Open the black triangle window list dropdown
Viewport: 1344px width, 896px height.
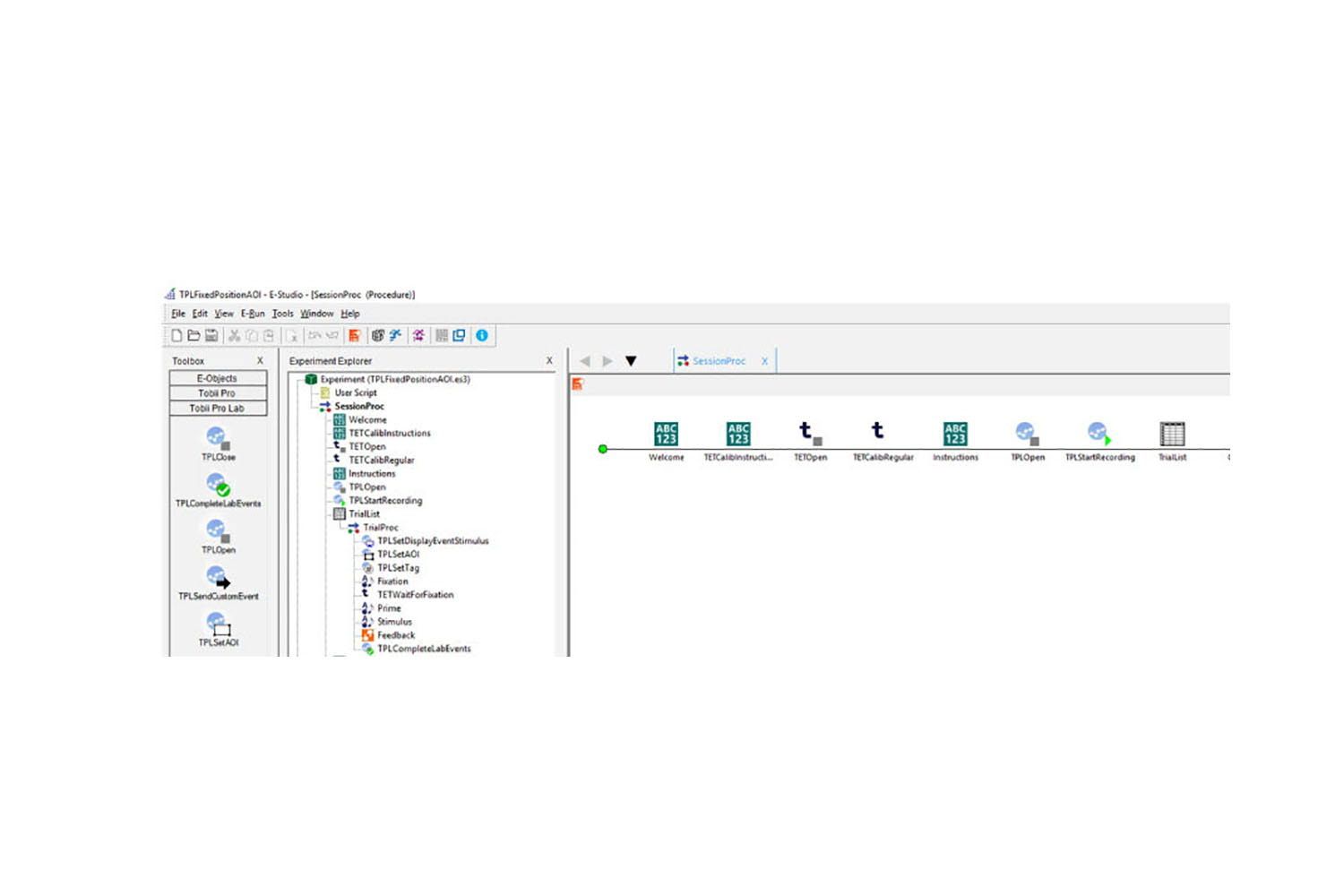(631, 361)
